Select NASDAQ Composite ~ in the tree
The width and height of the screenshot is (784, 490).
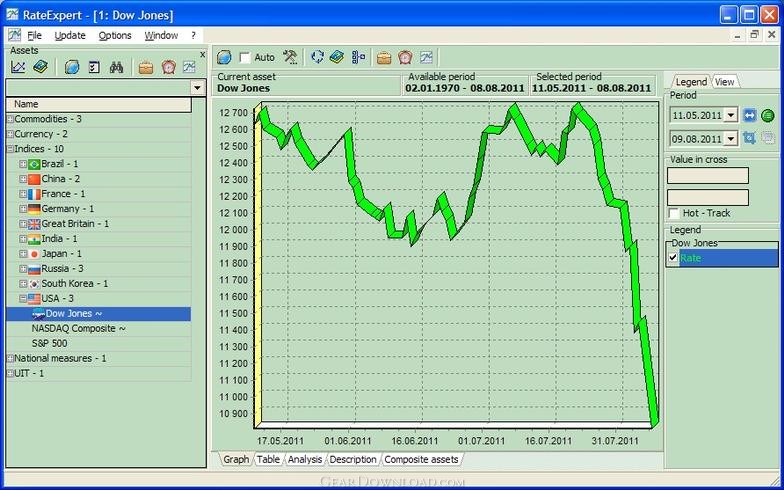pos(78,328)
